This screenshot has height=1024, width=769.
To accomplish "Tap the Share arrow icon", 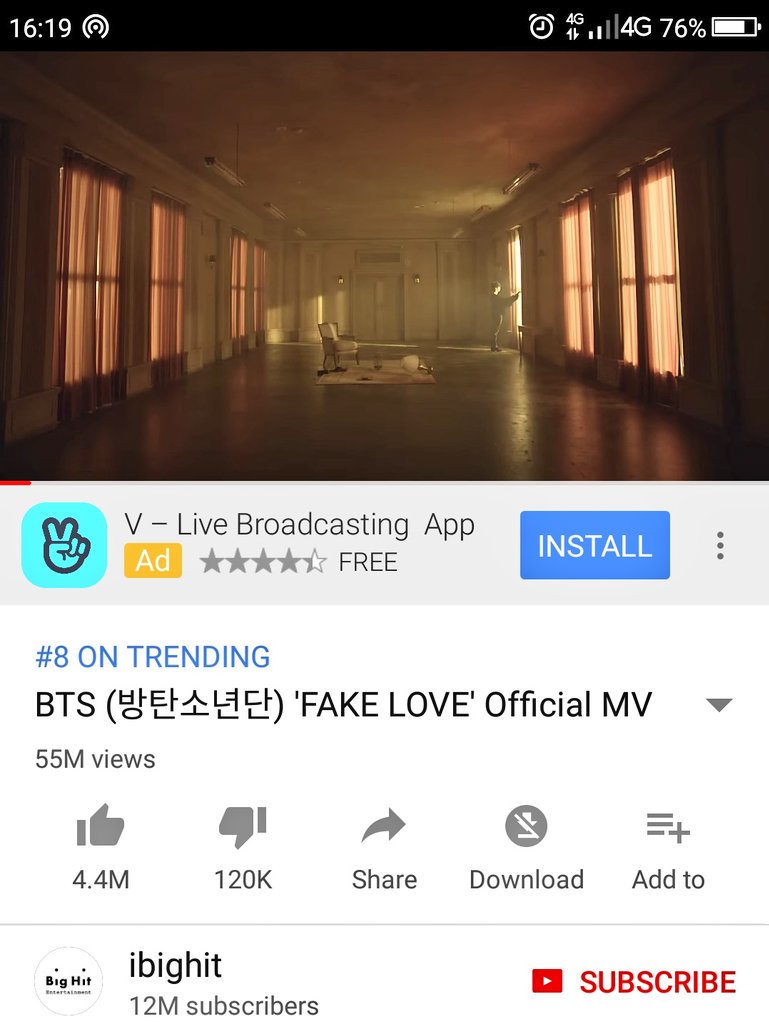I will pyautogui.click(x=384, y=825).
